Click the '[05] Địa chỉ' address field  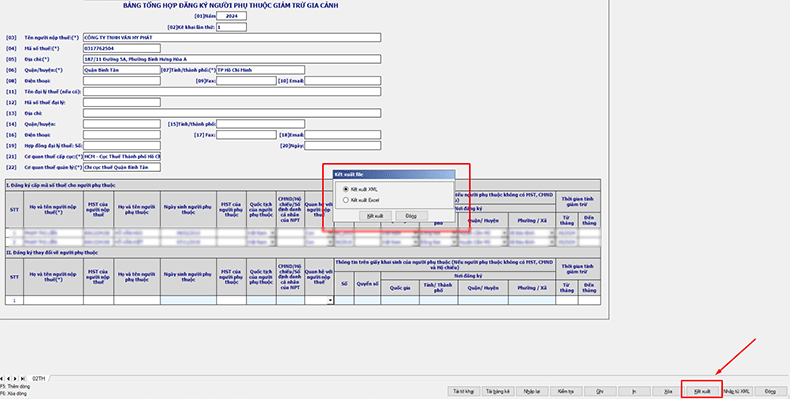click(232, 59)
